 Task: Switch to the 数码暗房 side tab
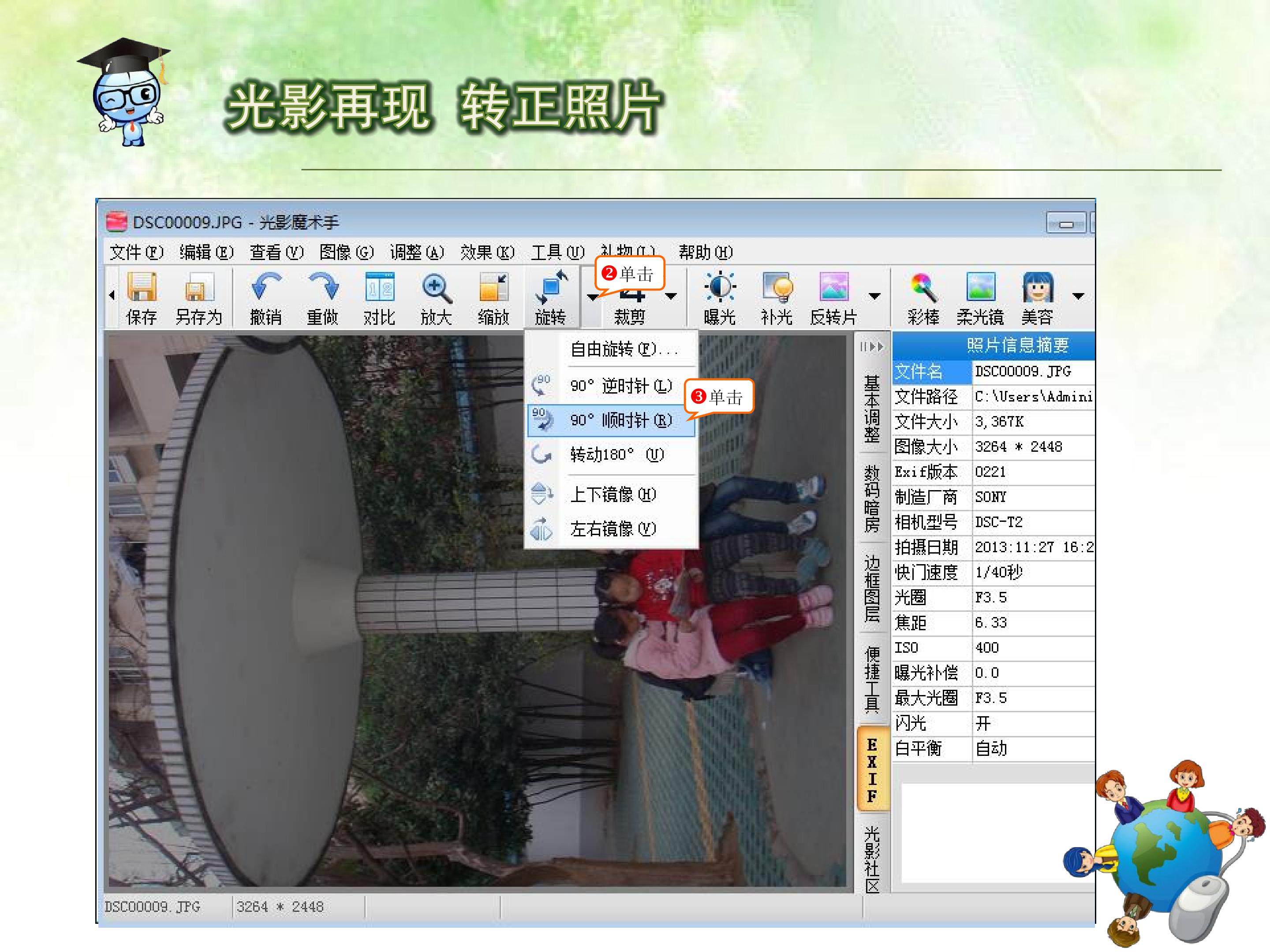coord(871,498)
